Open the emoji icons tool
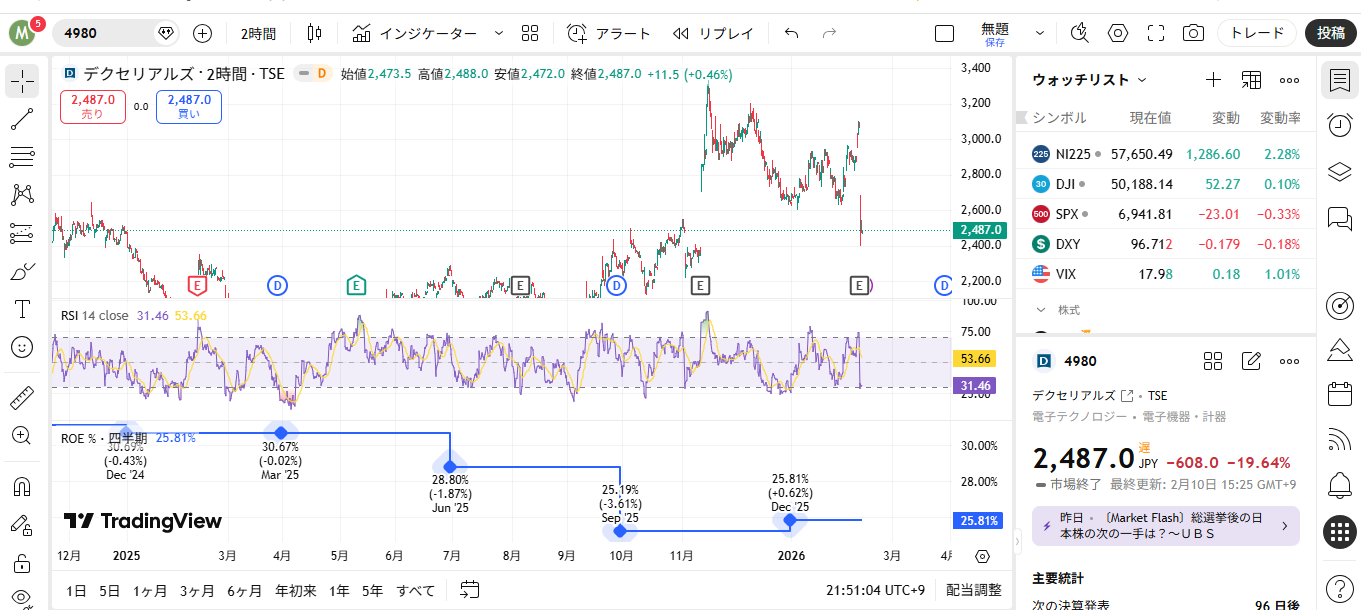 (x=22, y=346)
